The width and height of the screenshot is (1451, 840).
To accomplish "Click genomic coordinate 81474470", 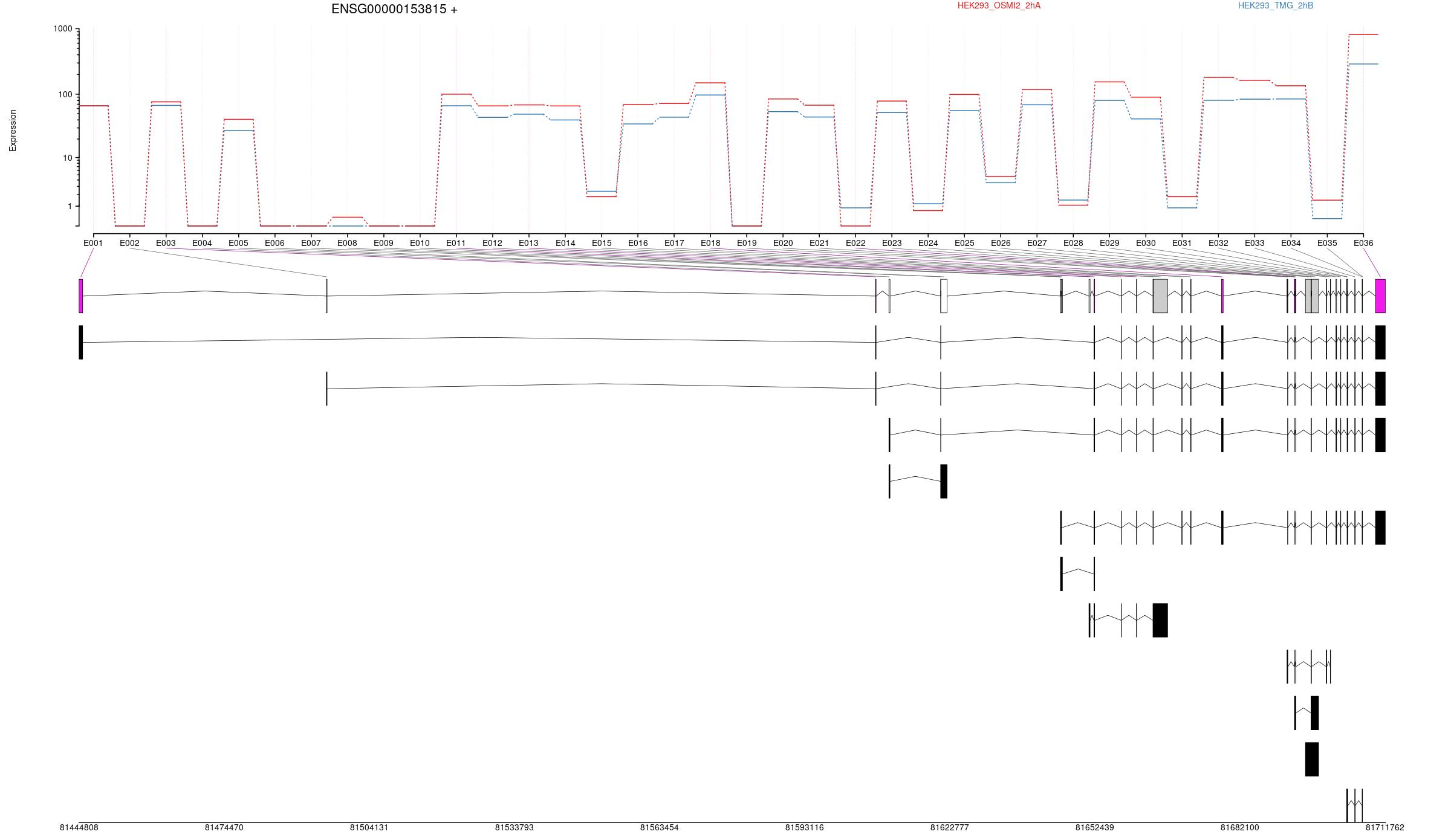I will point(224,827).
